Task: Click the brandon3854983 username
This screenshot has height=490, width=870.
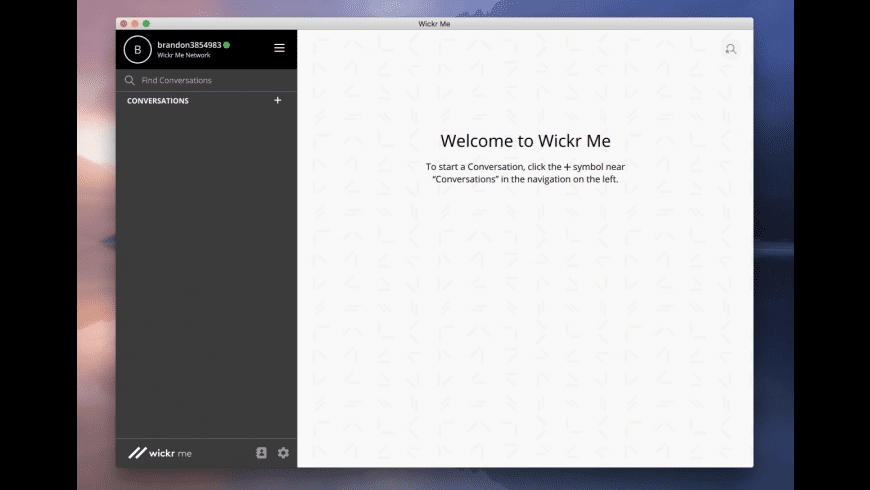Action: pos(189,45)
